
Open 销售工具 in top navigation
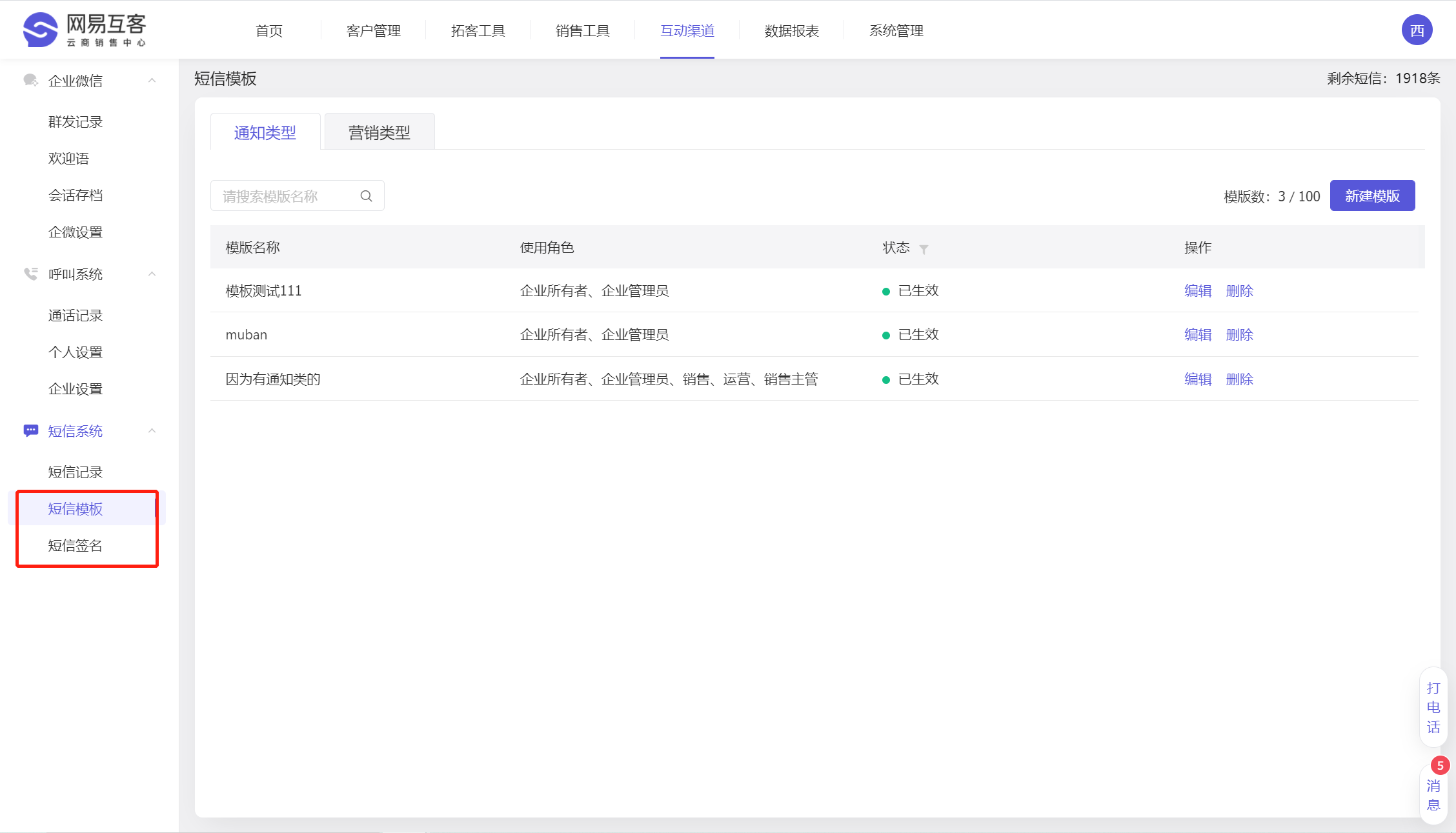(582, 30)
